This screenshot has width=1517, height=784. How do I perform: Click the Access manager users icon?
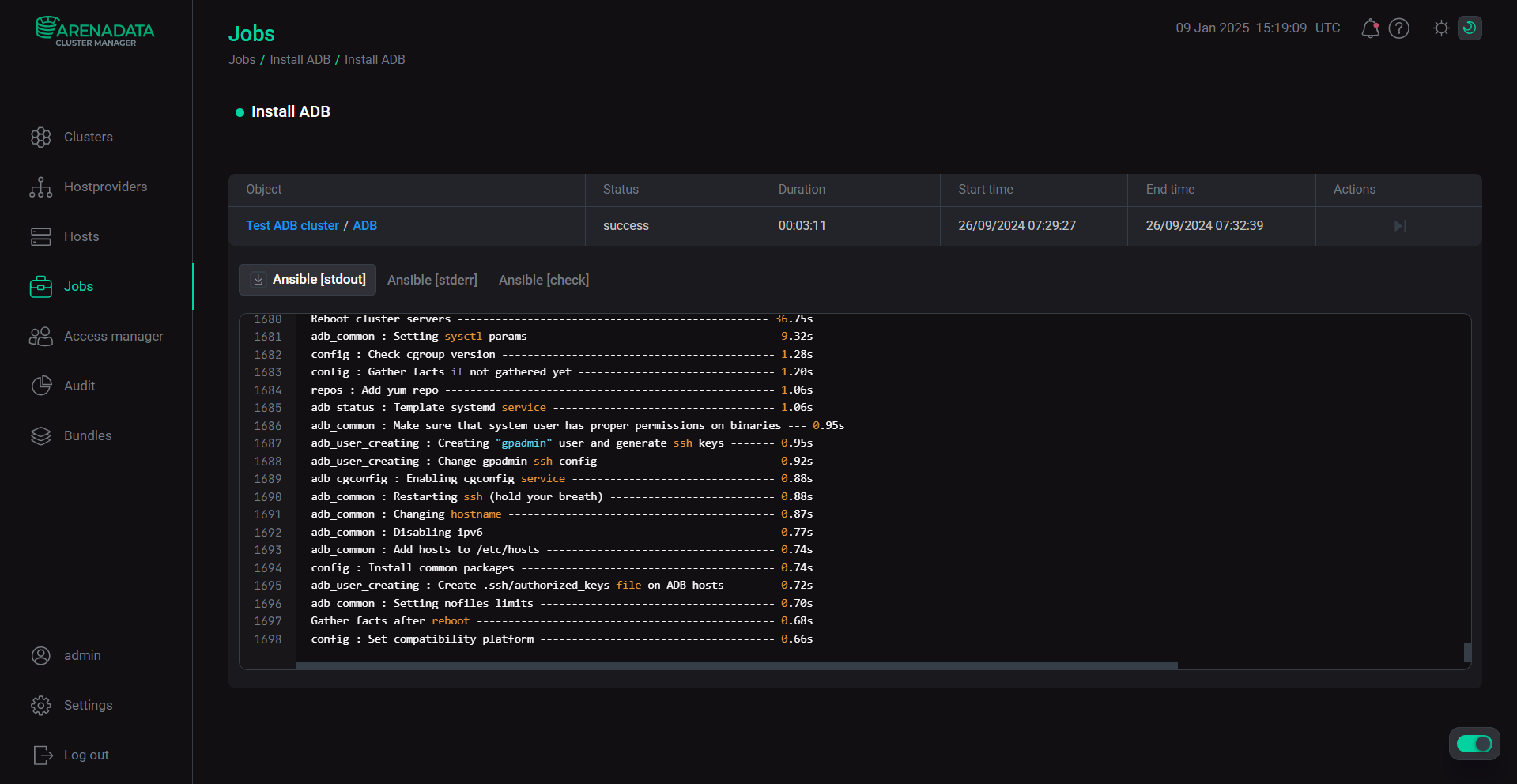coord(41,337)
